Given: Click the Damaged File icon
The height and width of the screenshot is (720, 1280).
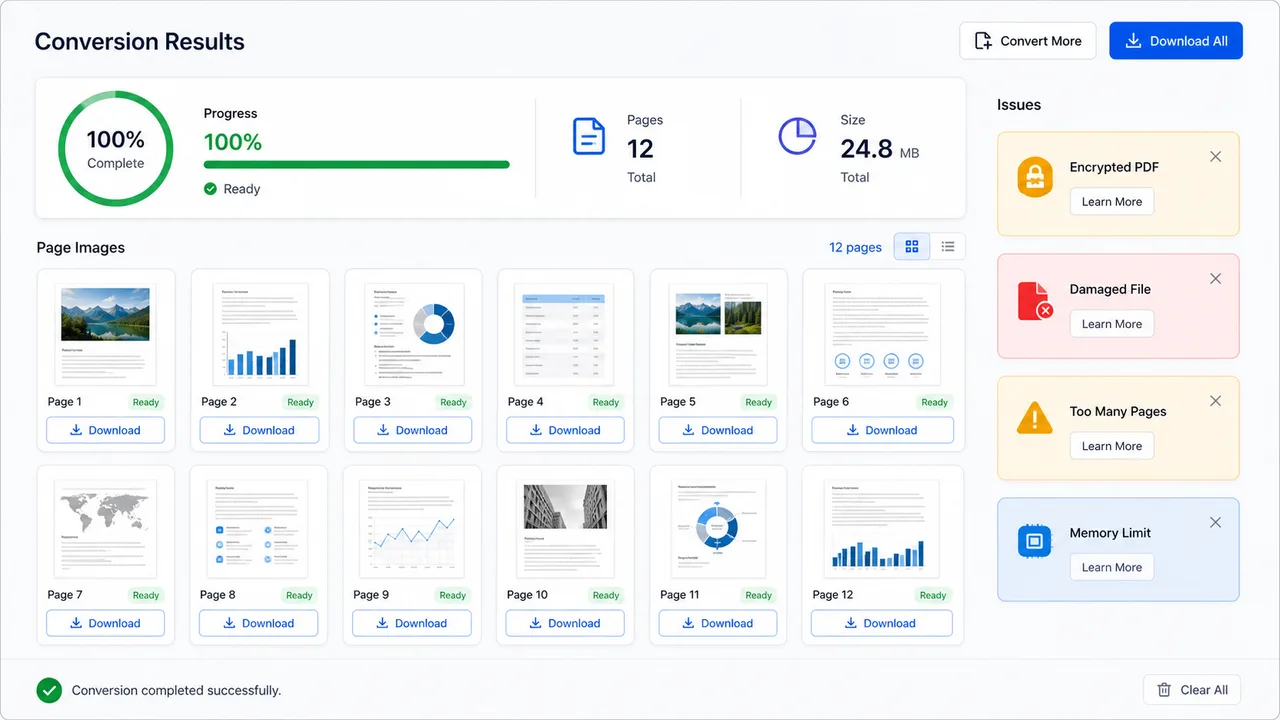Looking at the screenshot, I should [1035, 300].
